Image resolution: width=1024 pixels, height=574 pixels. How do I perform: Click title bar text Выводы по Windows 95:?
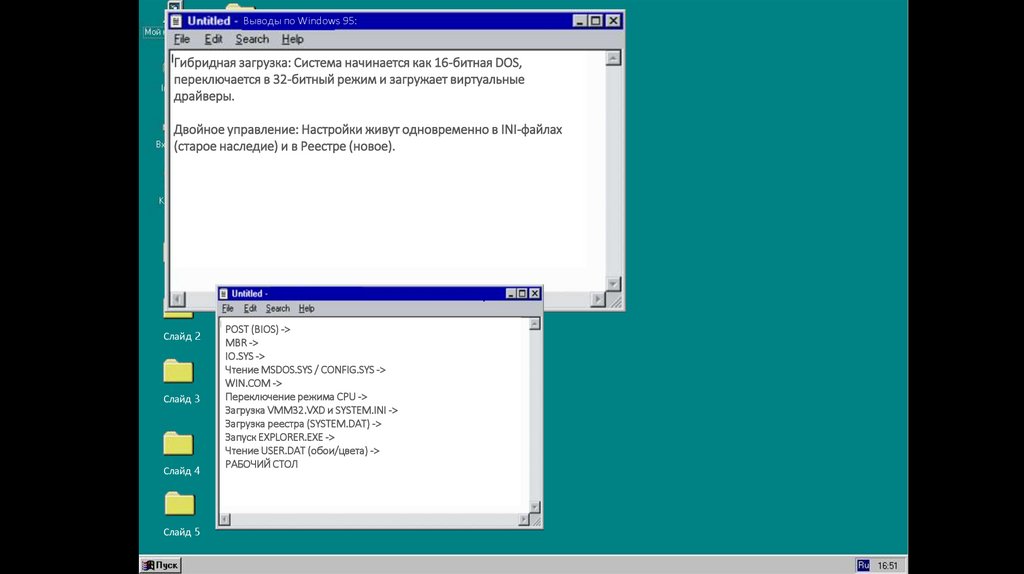[300, 21]
